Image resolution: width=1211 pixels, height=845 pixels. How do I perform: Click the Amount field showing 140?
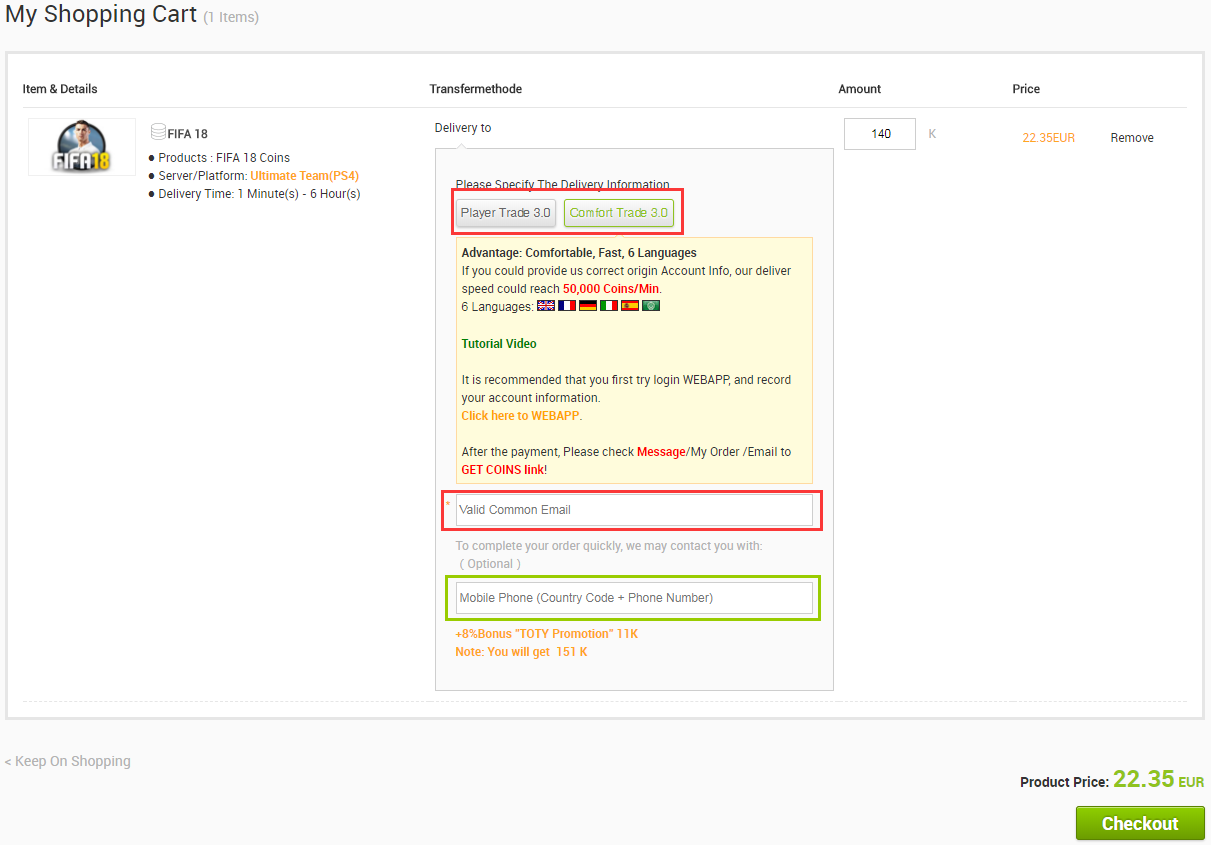pyautogui.click(x=880, y=134)
